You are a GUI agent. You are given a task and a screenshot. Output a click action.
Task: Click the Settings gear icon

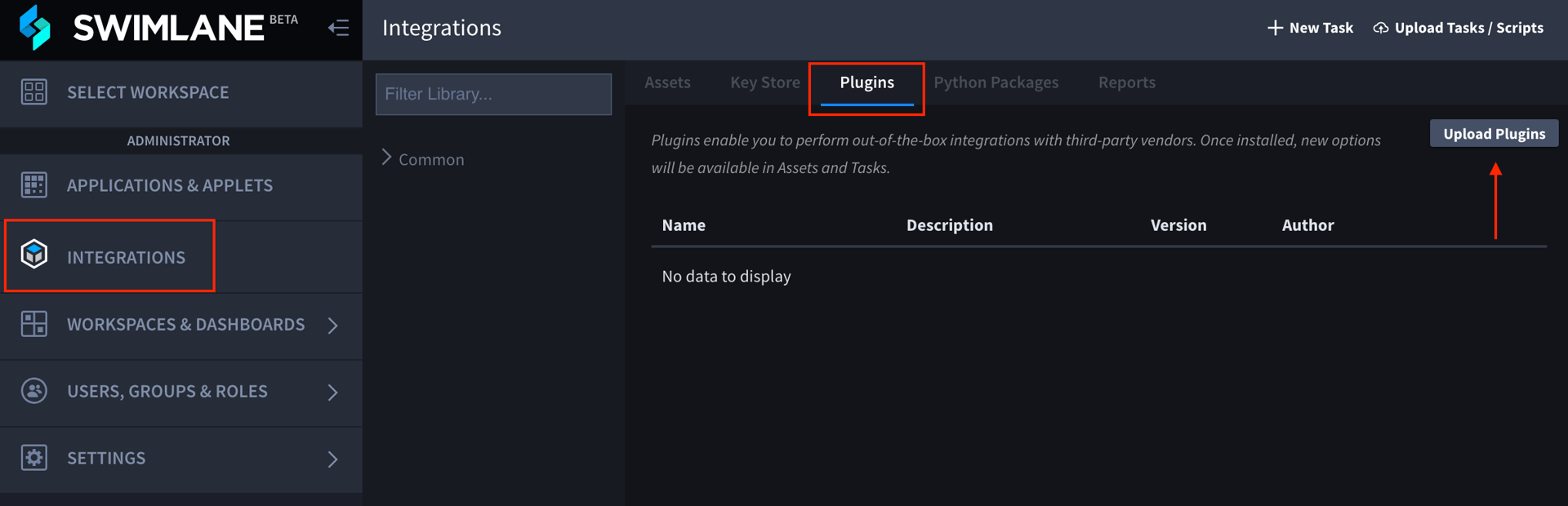click(34, 458)
